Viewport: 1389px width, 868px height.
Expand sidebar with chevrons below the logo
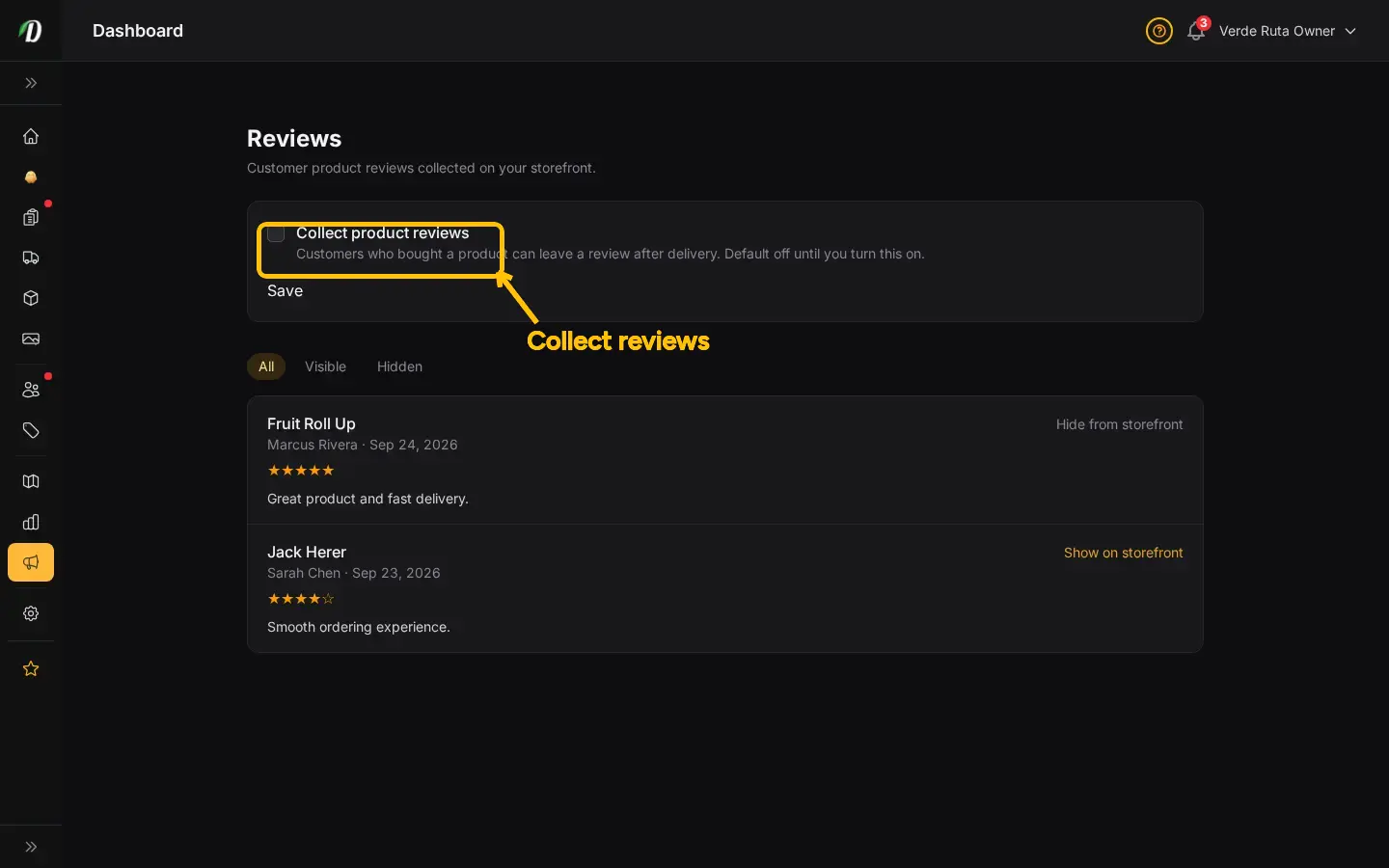click(31, 83)
